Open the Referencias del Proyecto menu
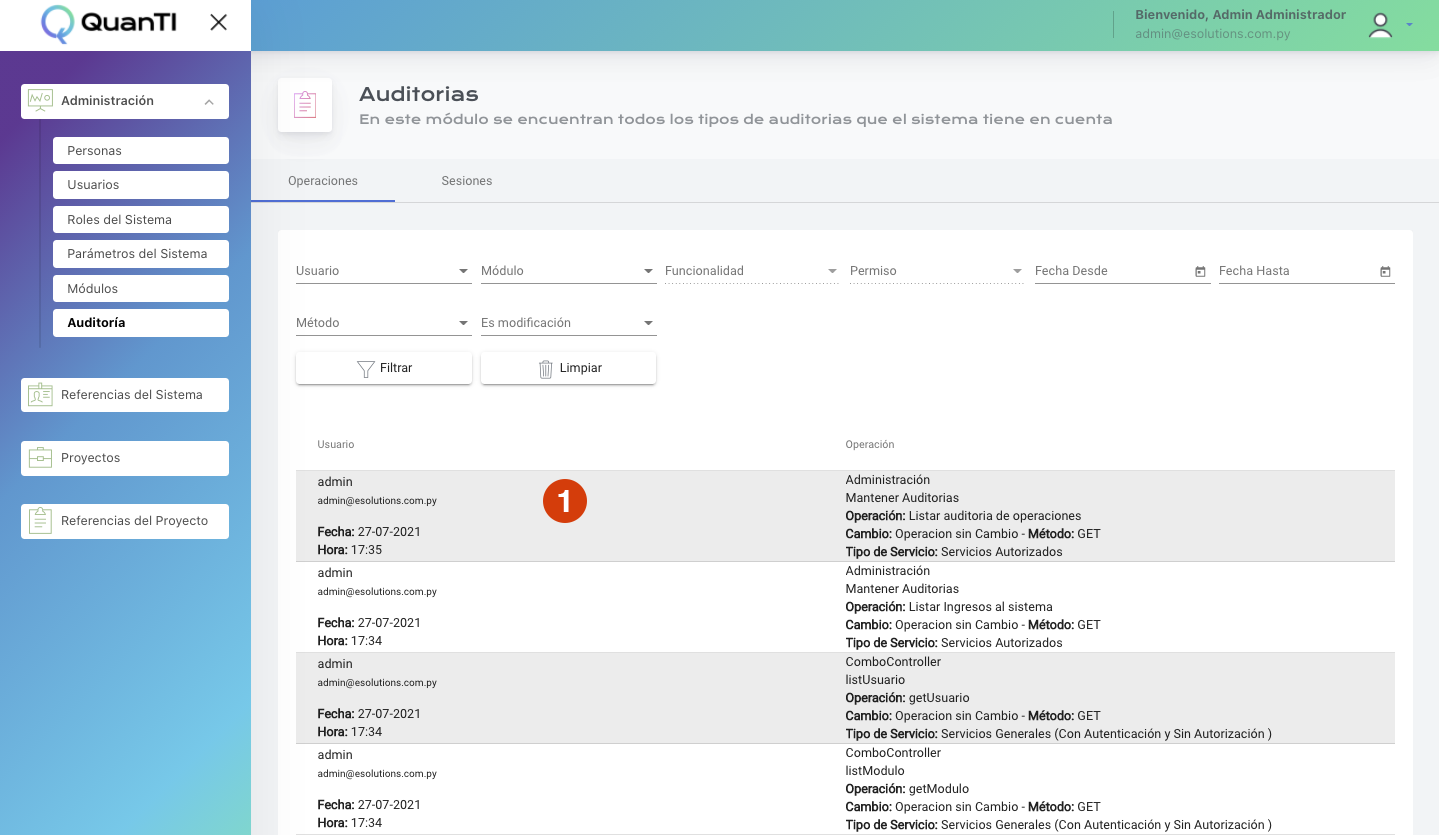The width and height of the screenshot is (1439, 835). [x=125, y=521]
